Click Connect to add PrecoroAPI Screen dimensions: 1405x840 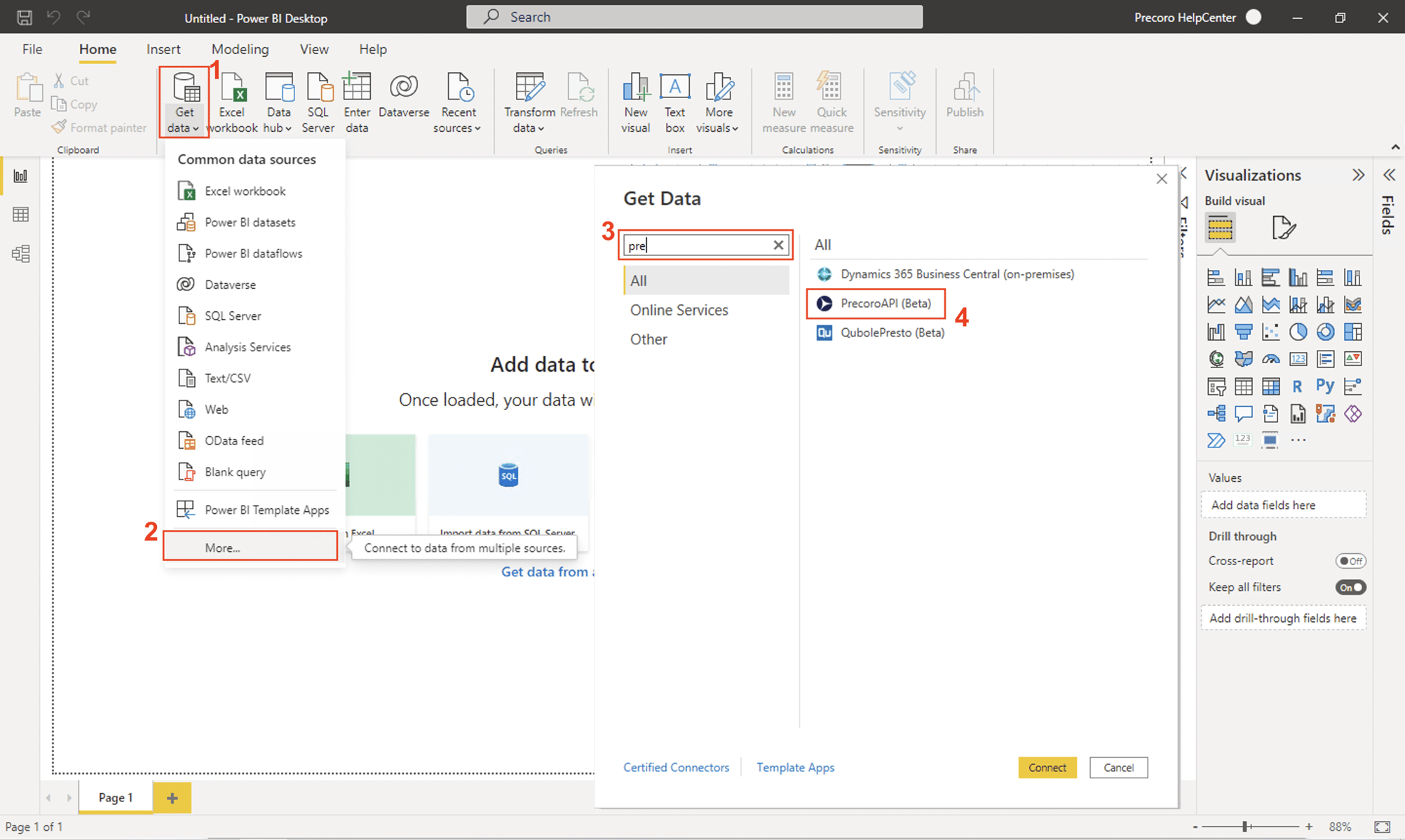1047,767
